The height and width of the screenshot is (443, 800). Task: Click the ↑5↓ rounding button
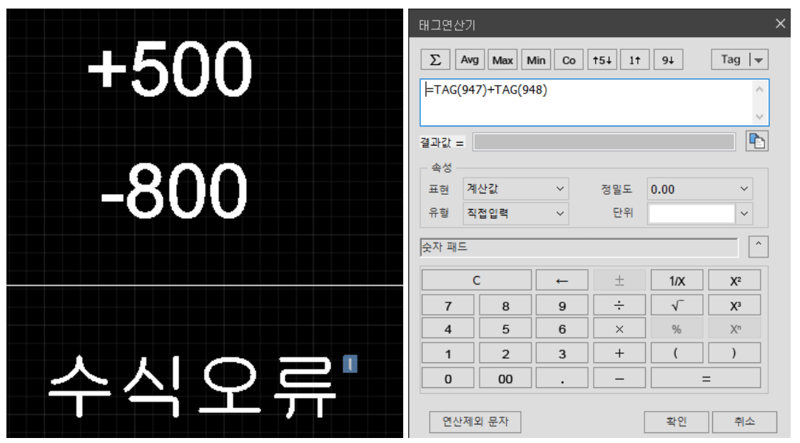pyautogui.click(x=602, y=60)
